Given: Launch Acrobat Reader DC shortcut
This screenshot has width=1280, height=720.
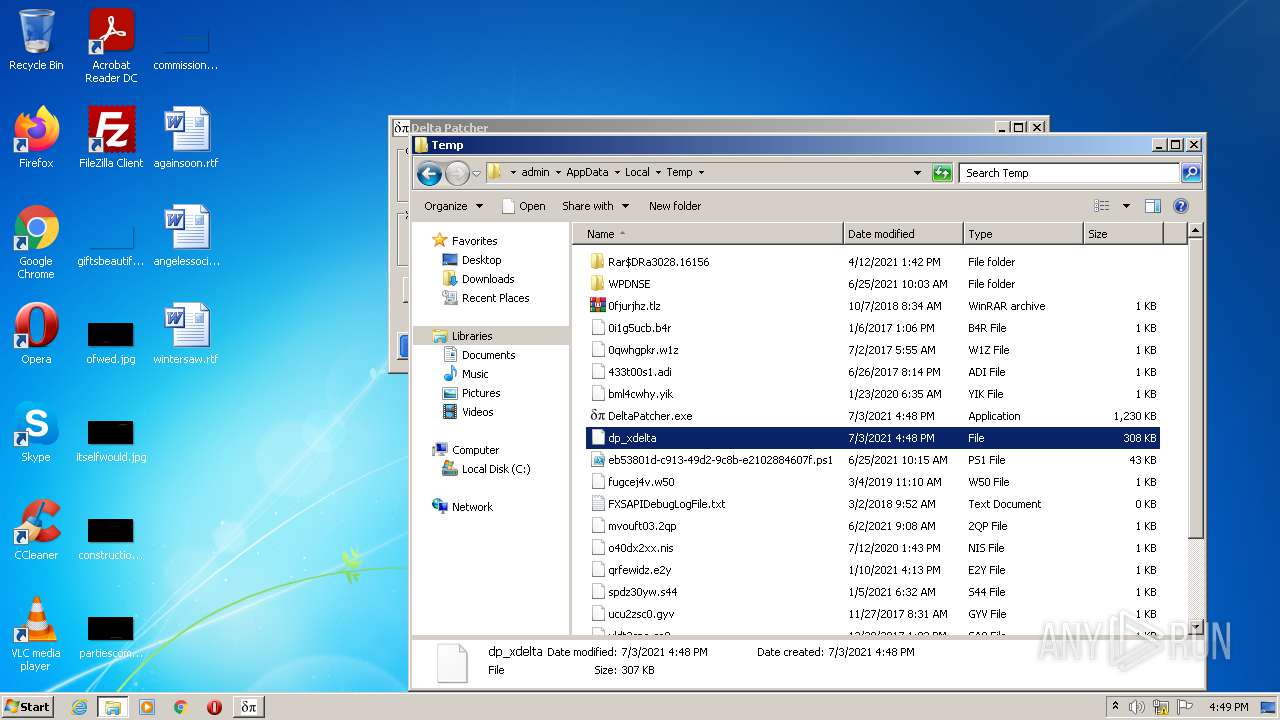Looking at the screenshot, I should [111, 45].
